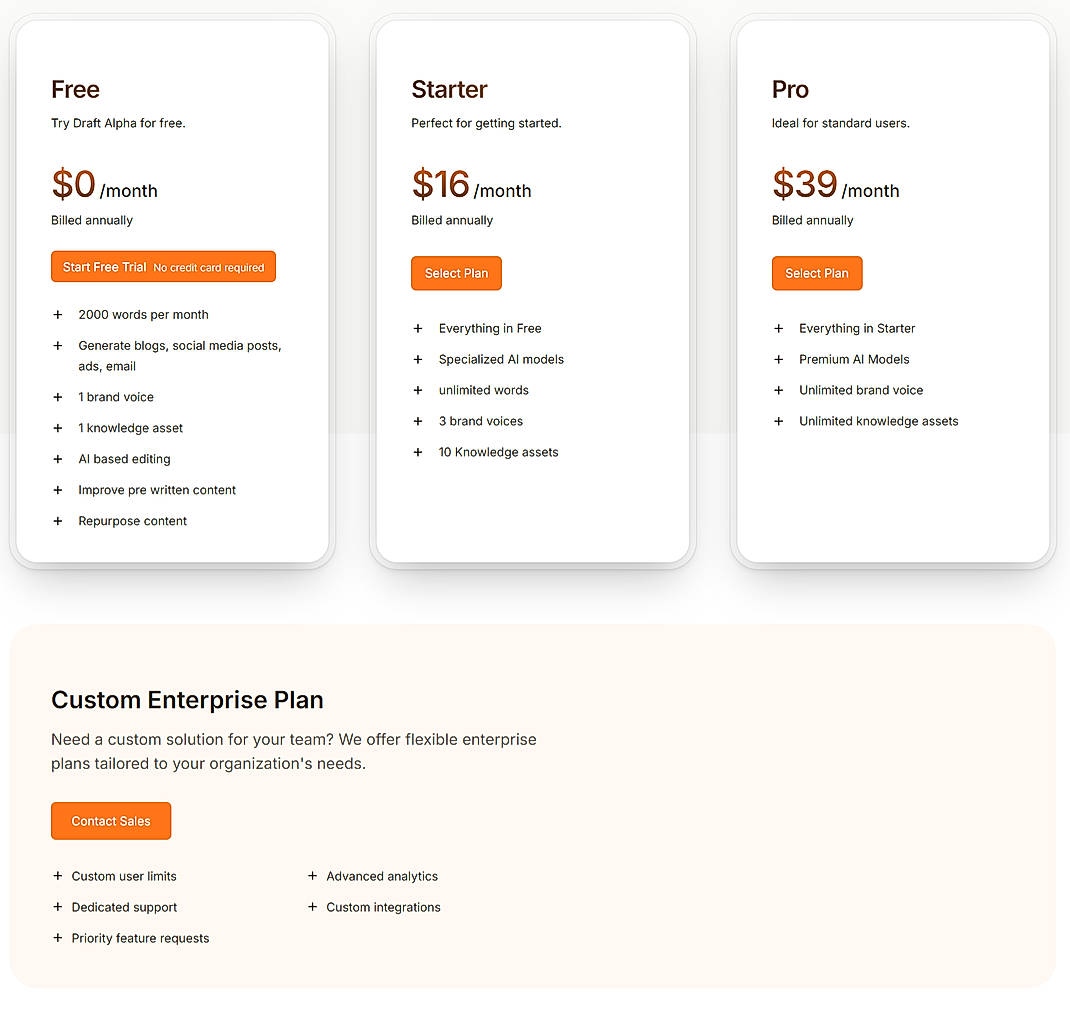Click the plus icon beside unlimited words
This screenshot has height=1010, width=1070.
pos(417,390)
